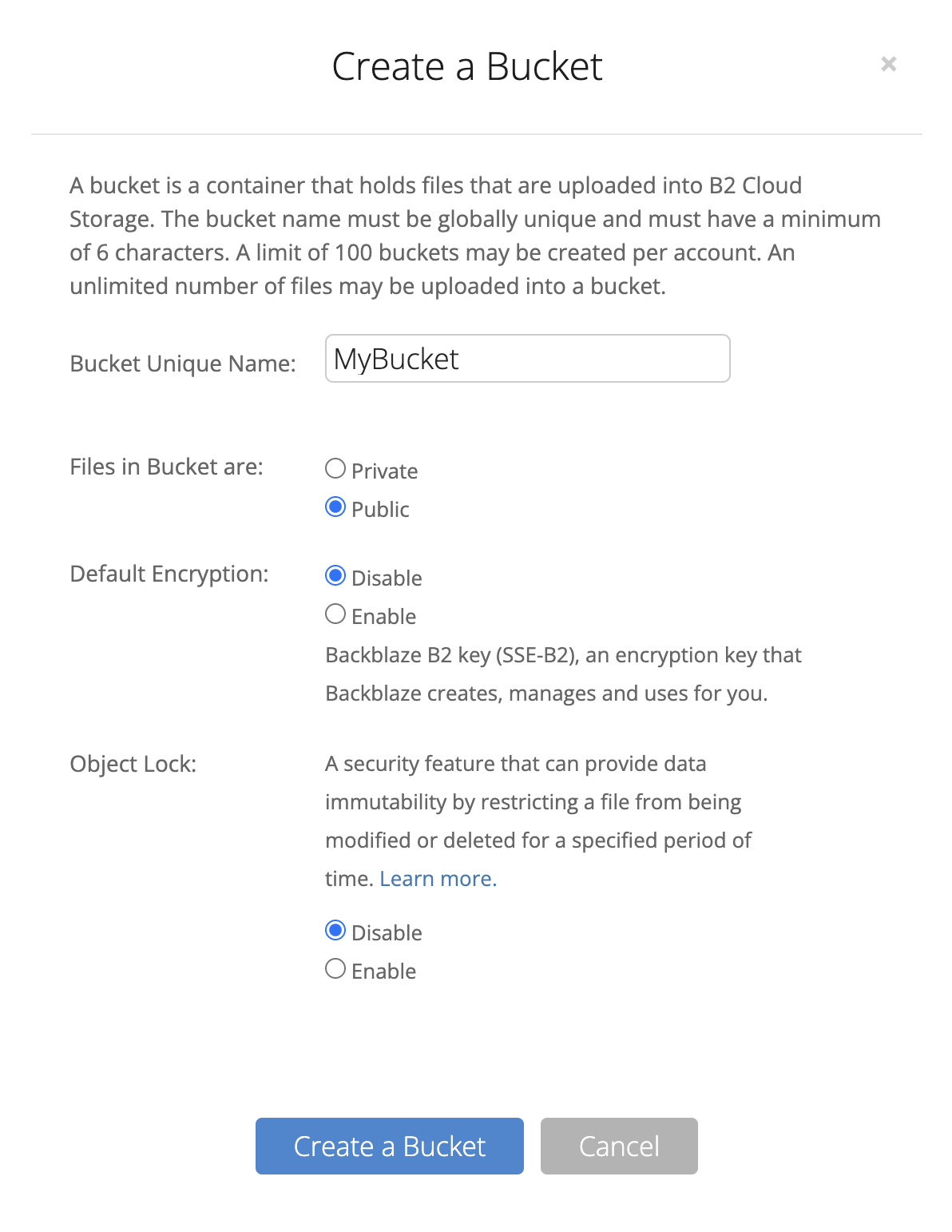Image resolution: width=952 pixels, height=1232 pixels.
Task: Click the word Private beside its radio
Action: [x=384, y=471]
